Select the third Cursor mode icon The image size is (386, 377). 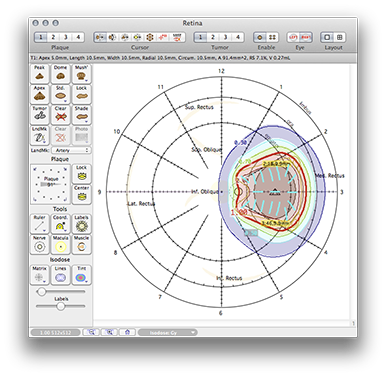(x=125, y=37)
